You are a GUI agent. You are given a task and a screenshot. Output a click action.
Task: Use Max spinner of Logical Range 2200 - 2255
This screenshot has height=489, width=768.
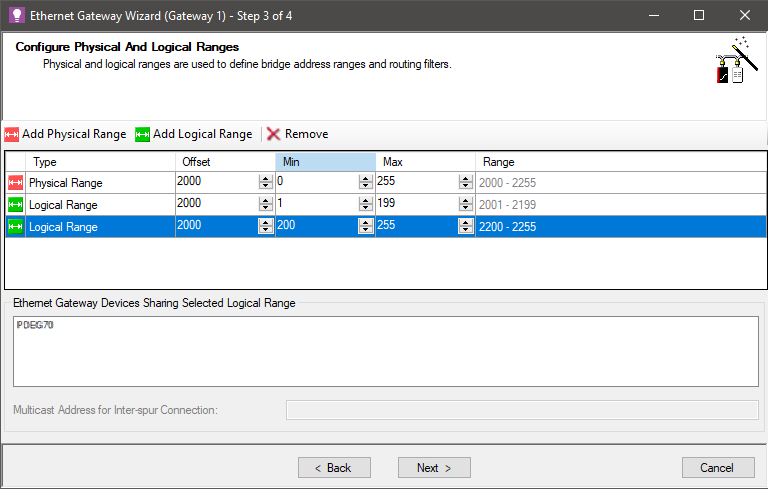tap(466, 226)
